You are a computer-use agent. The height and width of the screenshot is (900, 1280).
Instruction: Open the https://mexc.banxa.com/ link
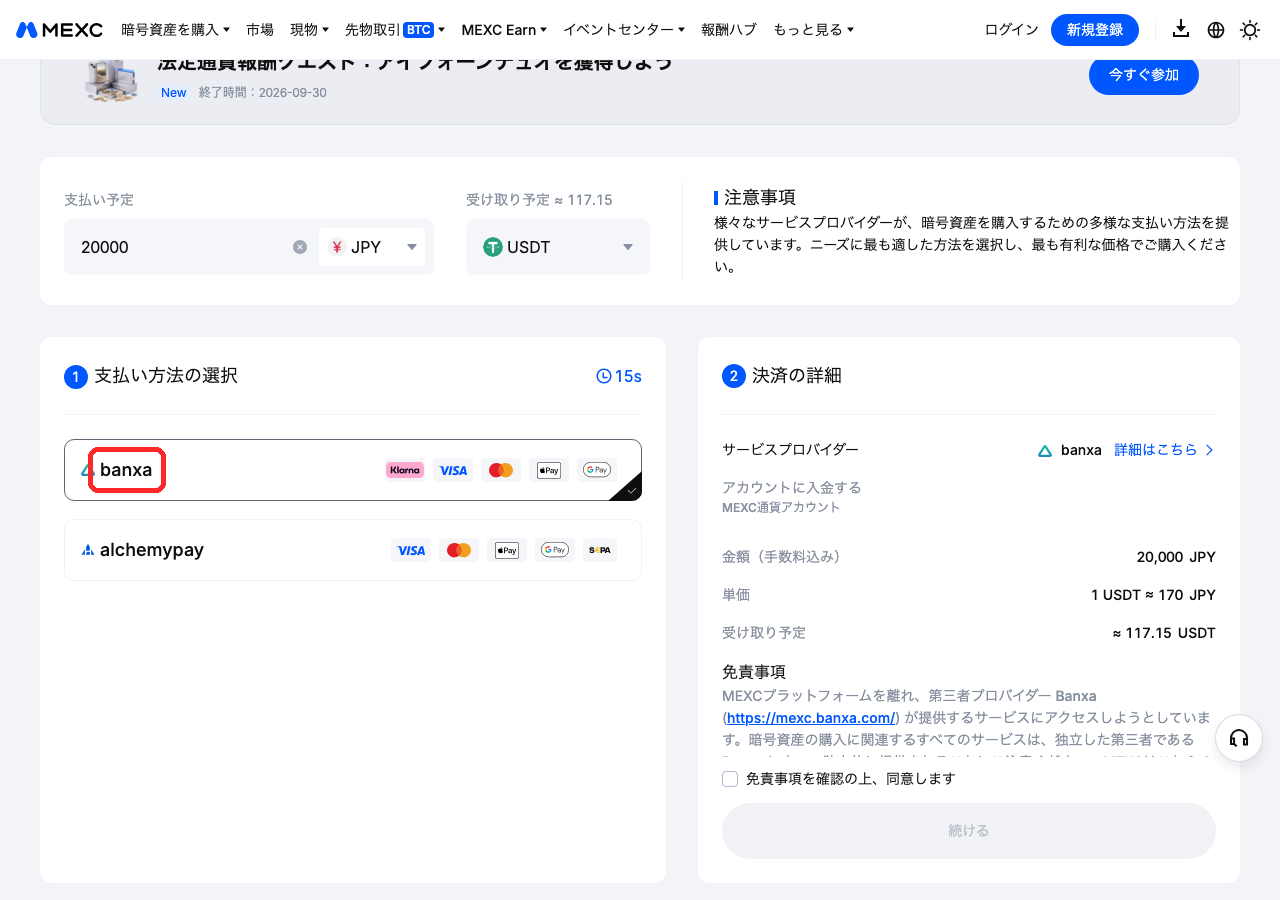(813, 718)
